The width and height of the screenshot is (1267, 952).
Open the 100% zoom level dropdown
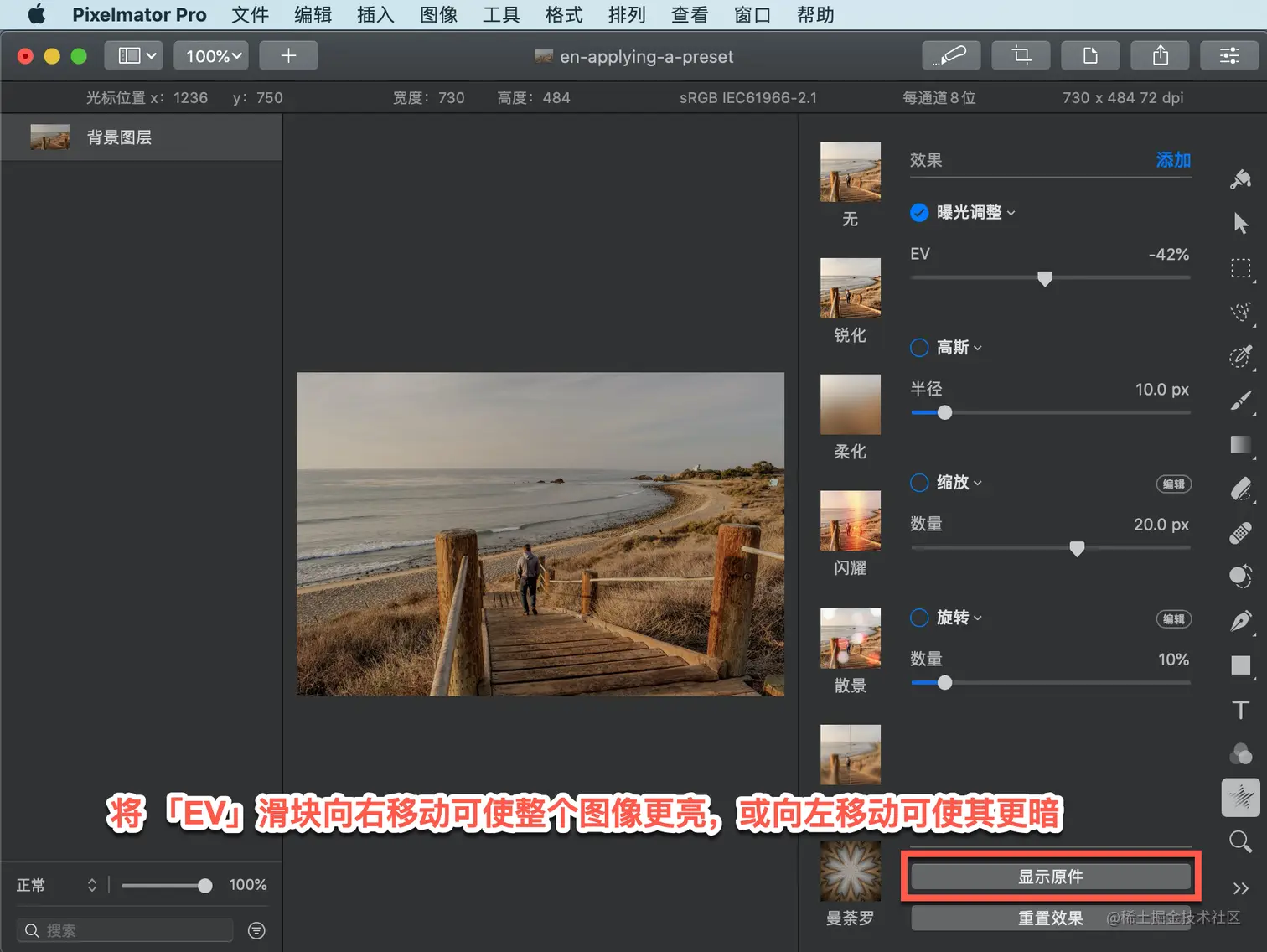tap(212, 55)
